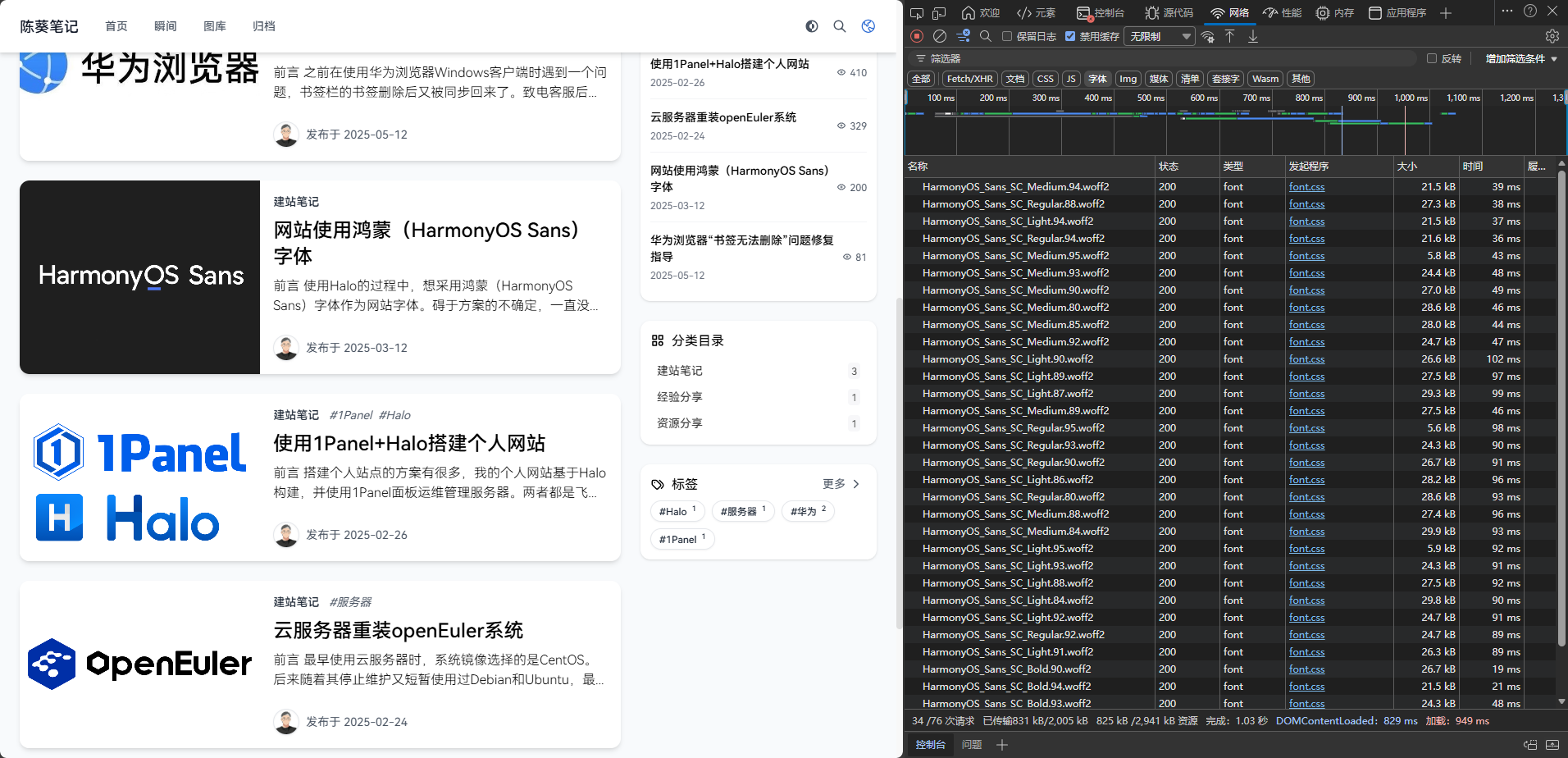
Task: Filter requests by CSS type
Action: (x=1045, y=79)
